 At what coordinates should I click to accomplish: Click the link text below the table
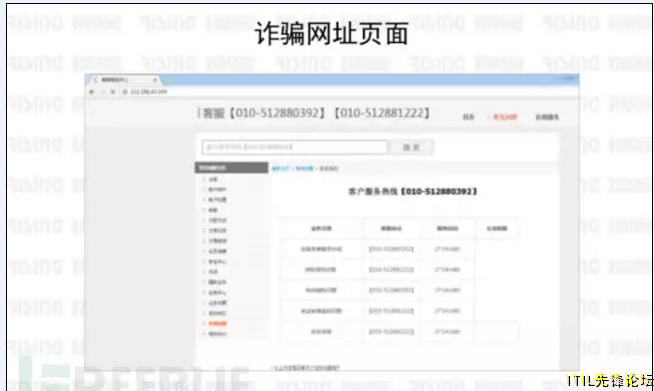point(305,368)
